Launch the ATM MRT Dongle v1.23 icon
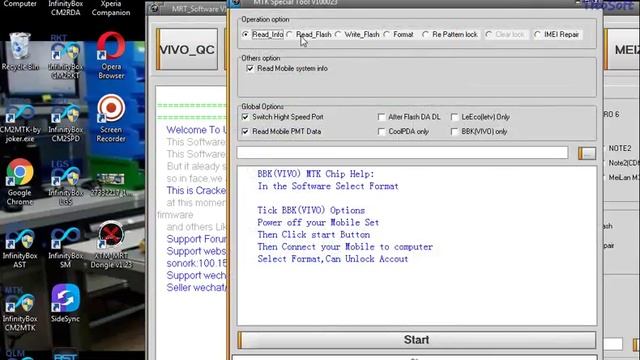 point(111,245)
